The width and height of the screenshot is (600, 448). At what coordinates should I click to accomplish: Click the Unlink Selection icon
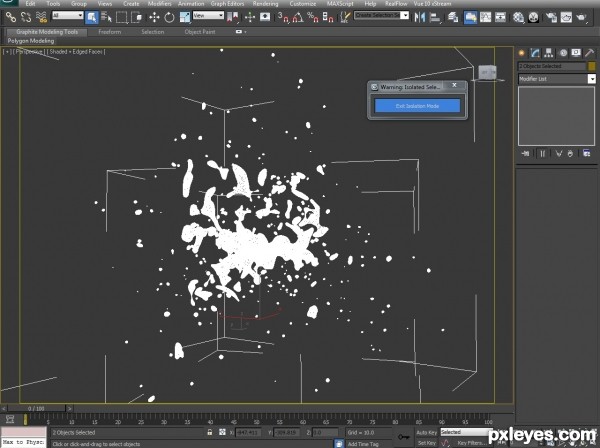click(x=26, y=17)
